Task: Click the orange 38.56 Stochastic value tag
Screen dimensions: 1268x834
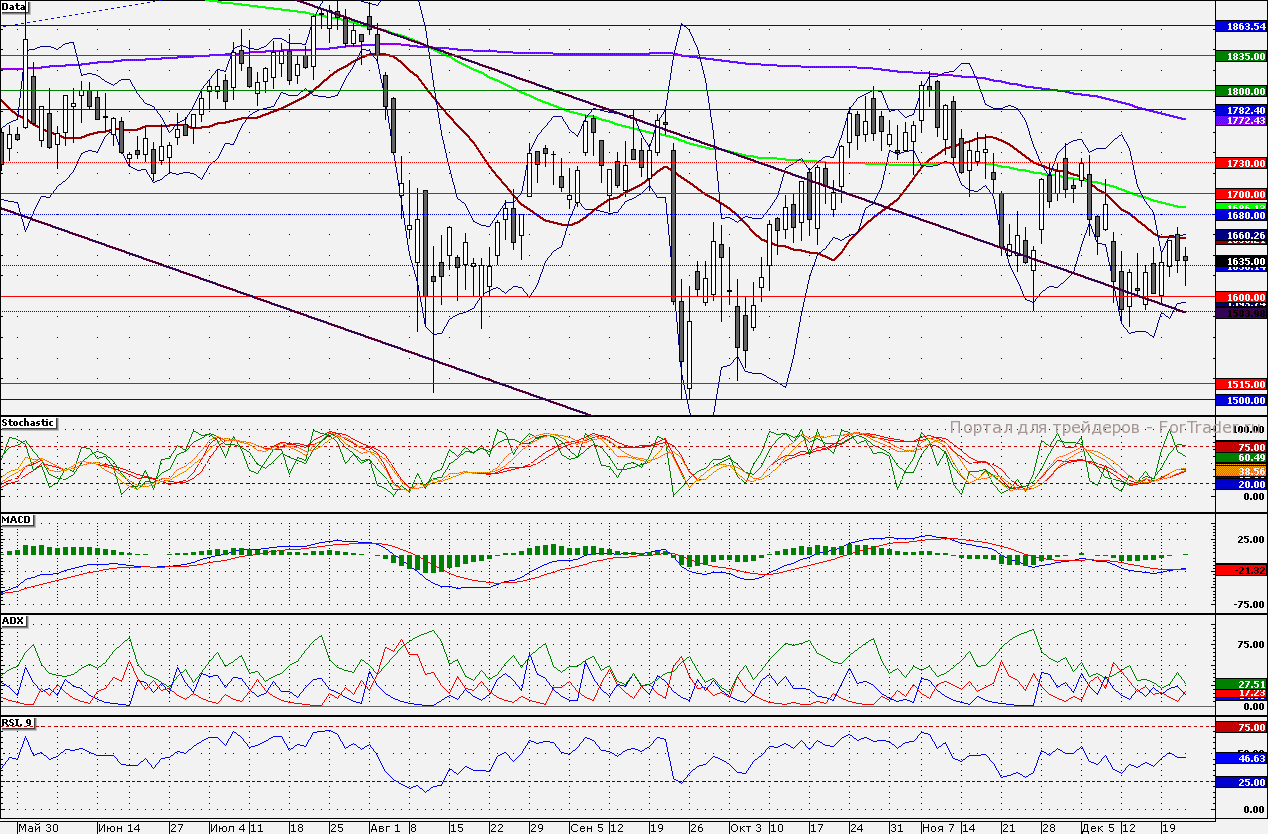Action: (x=1239, y=470)
